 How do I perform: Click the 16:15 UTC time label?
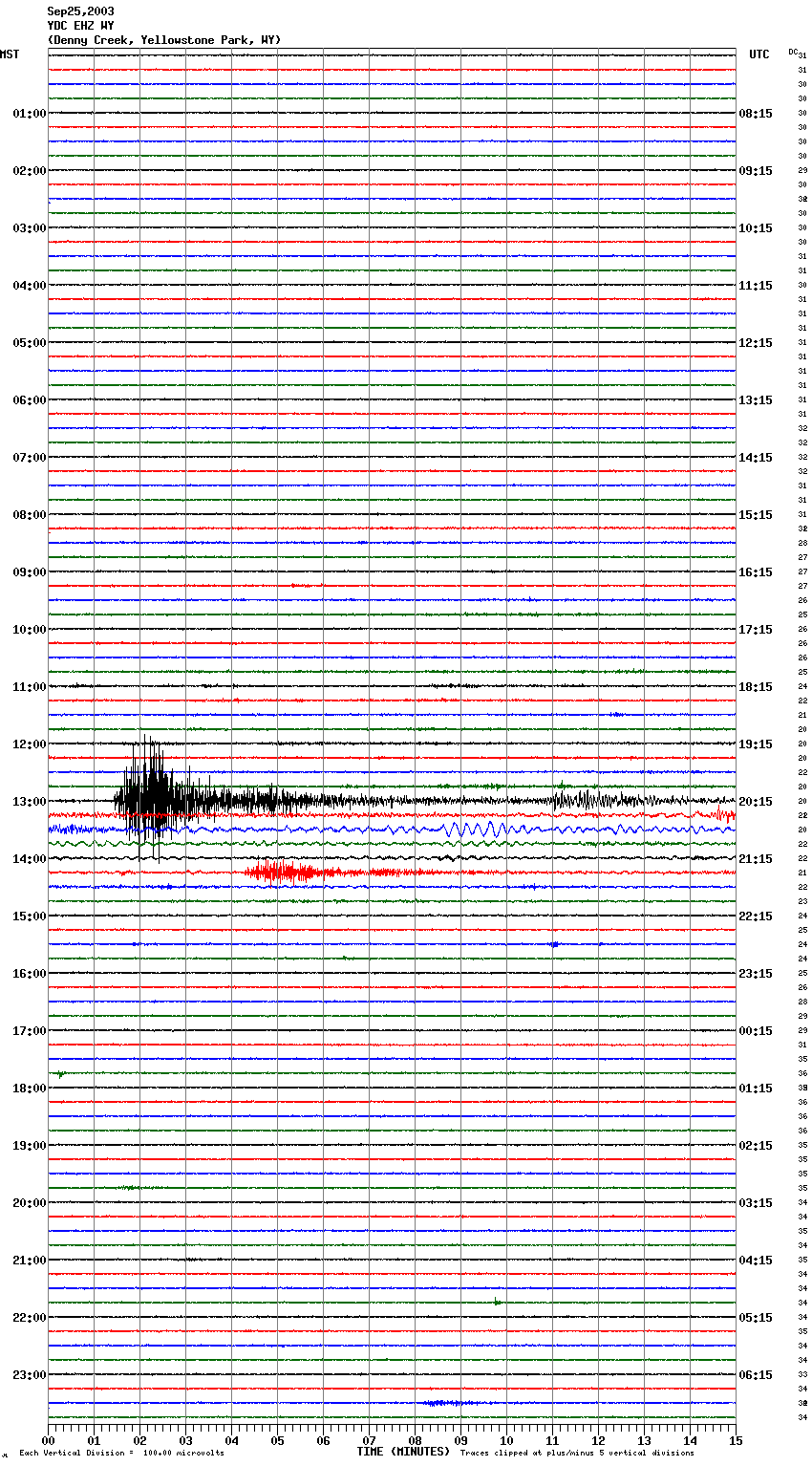(x=756, y=572)
